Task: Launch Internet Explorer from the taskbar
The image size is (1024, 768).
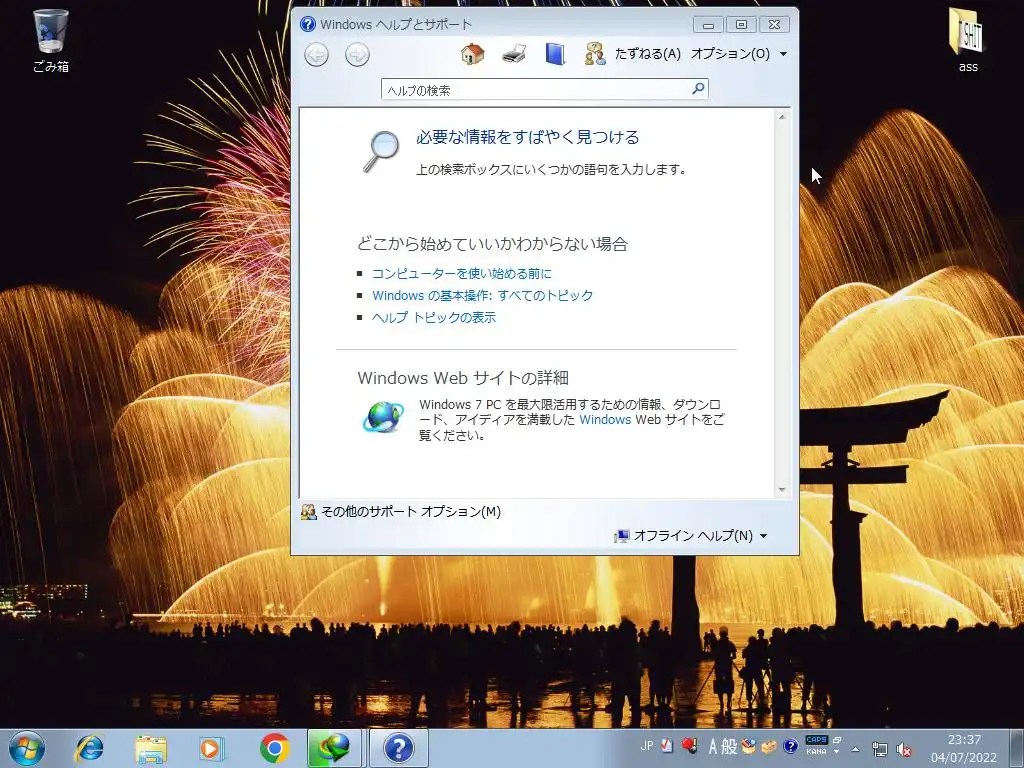Action: point(89,748)
